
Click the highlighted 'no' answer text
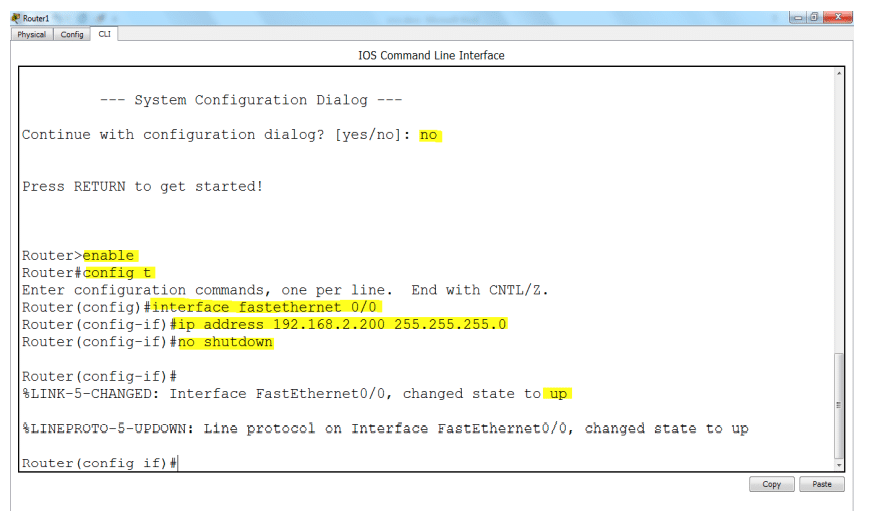[x=428, y=135]
